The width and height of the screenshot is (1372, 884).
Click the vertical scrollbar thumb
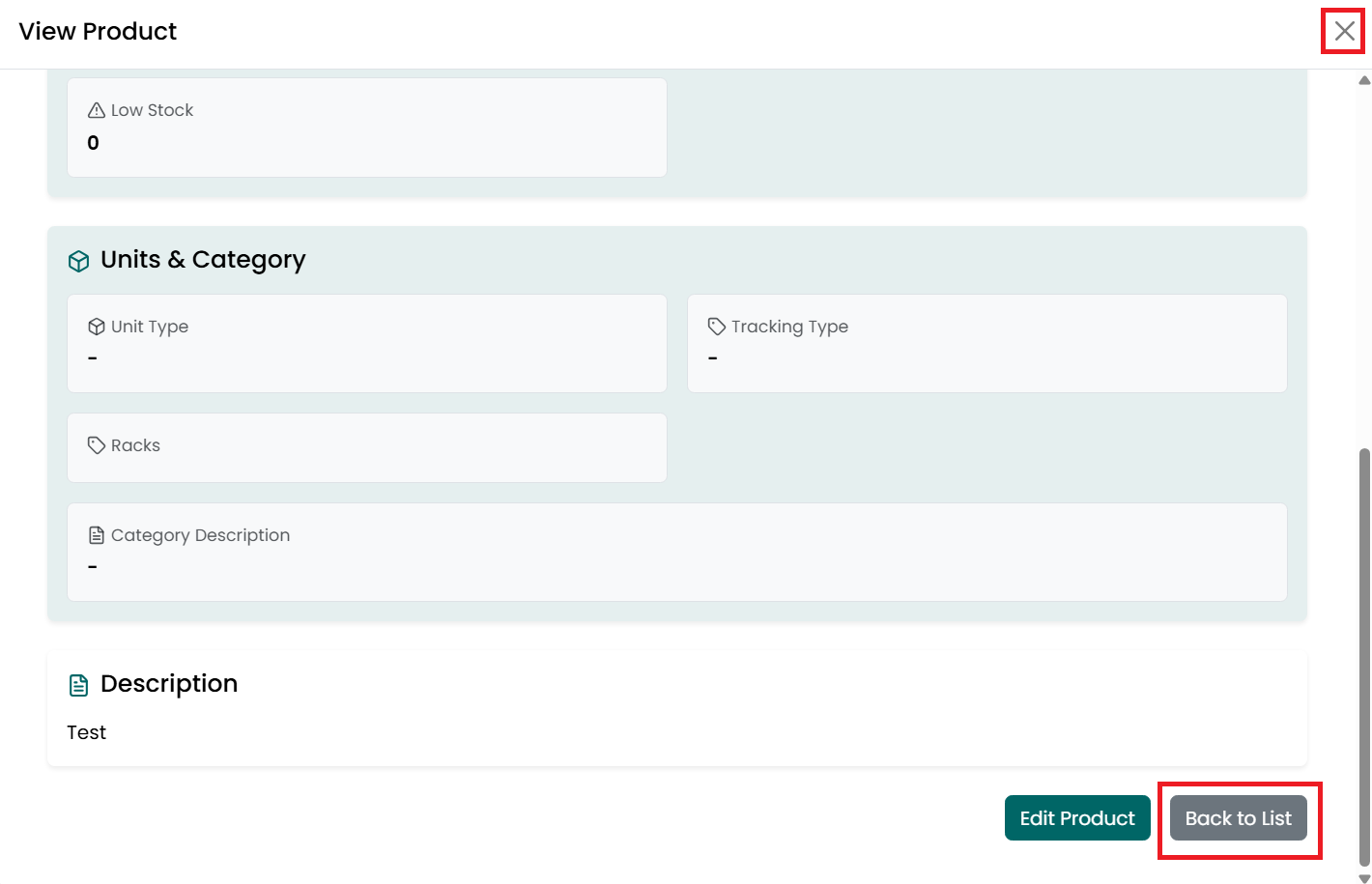click(1364, 656)
